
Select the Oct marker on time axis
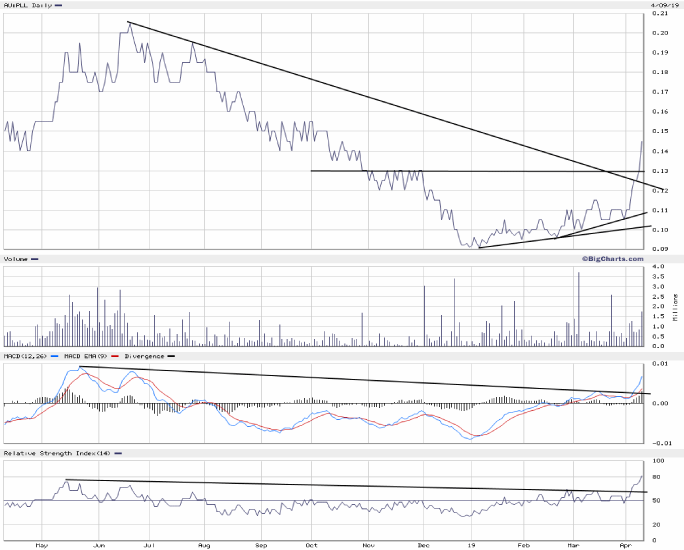pyautogui.click(x=311, y=545)
